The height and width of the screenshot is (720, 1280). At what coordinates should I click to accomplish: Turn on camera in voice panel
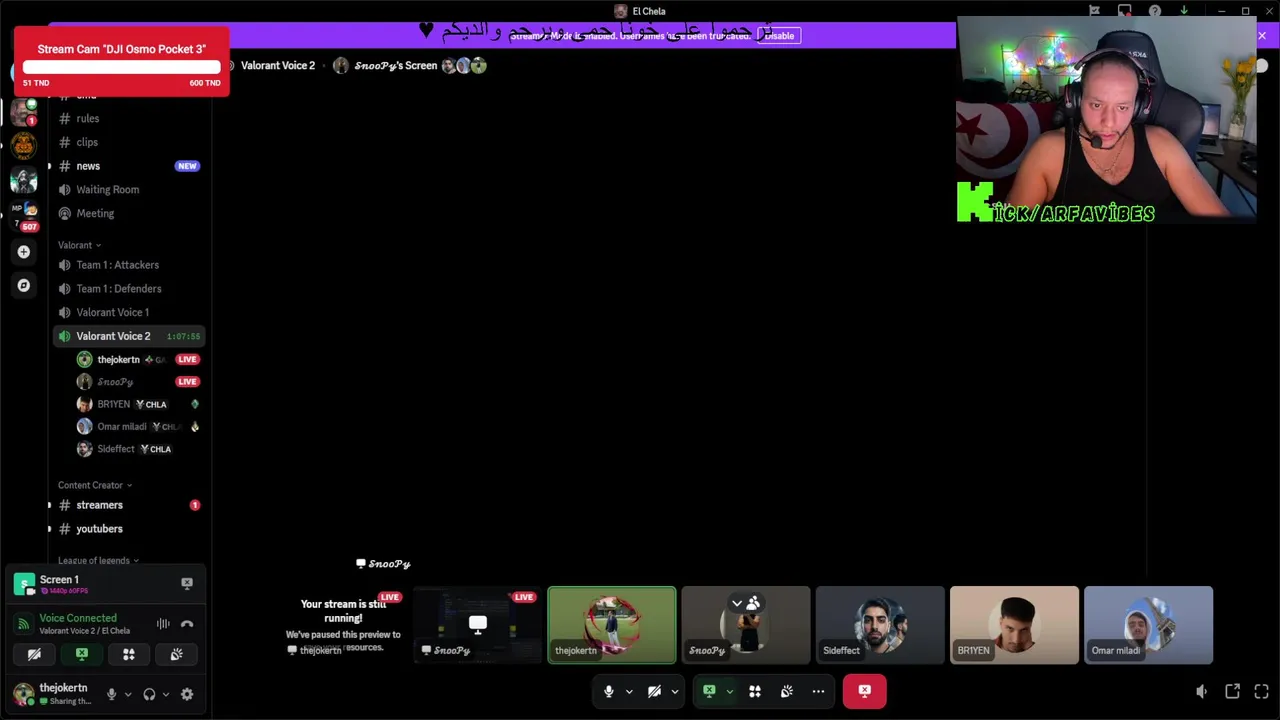point(34,655)
